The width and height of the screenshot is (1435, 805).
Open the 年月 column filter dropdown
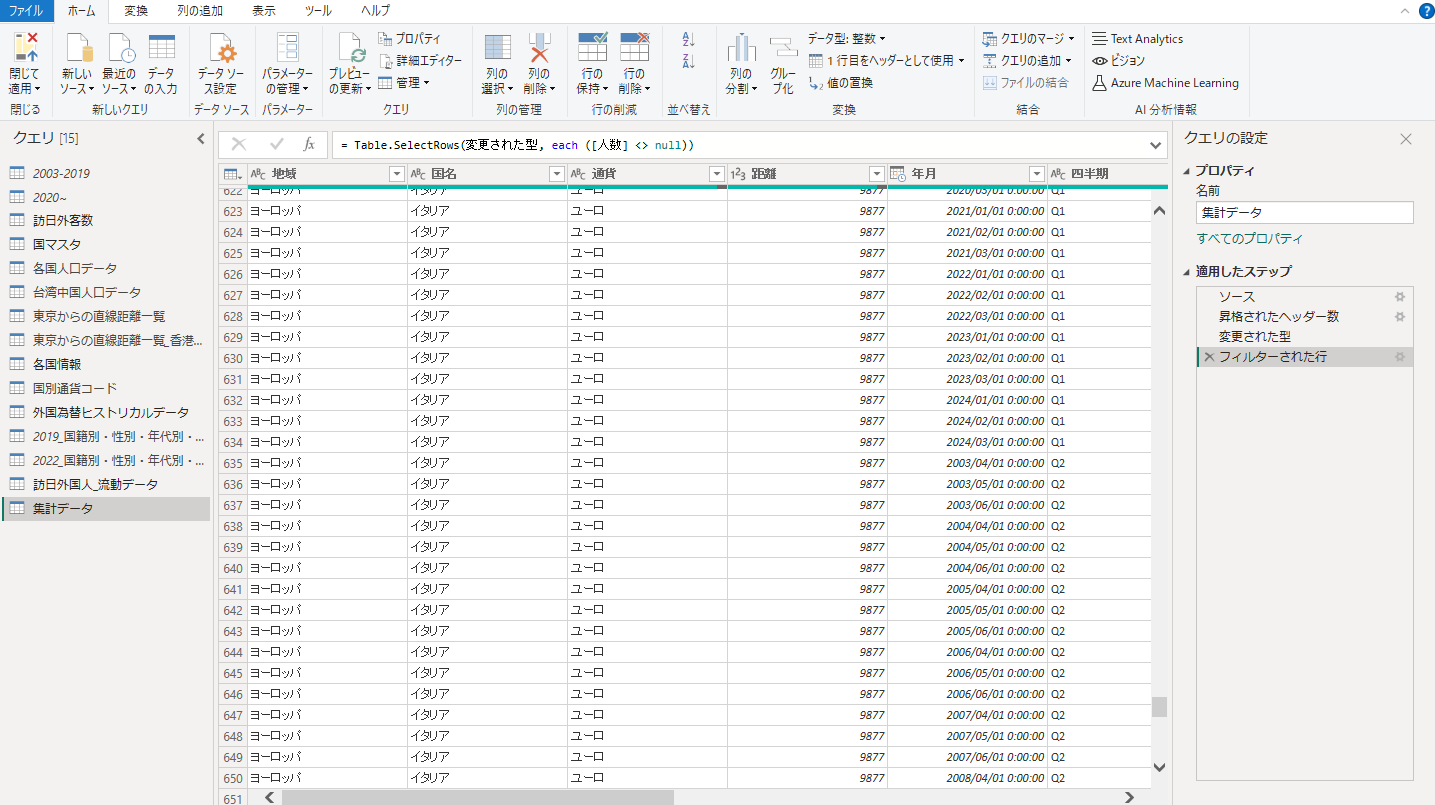point(1037,174)
